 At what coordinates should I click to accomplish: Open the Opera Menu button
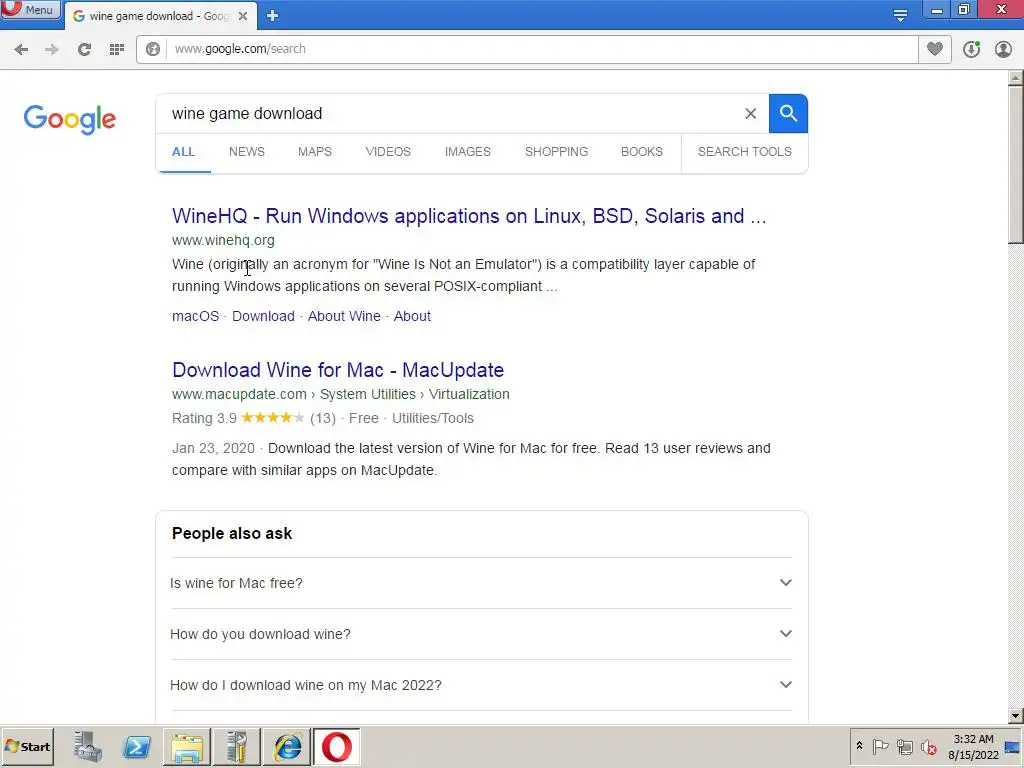30,9
